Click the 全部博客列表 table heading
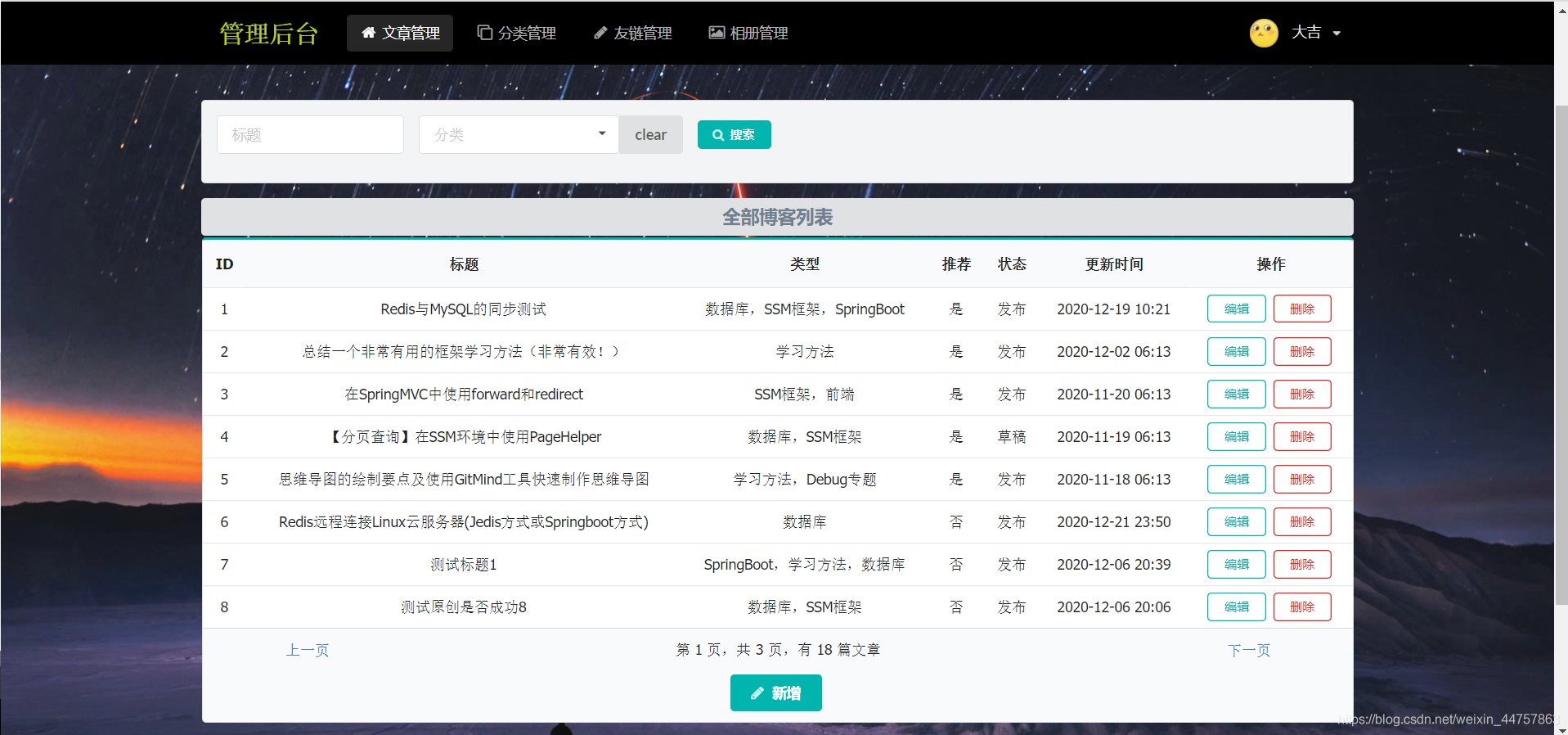The image size is (1568, 735). point(777,217)
